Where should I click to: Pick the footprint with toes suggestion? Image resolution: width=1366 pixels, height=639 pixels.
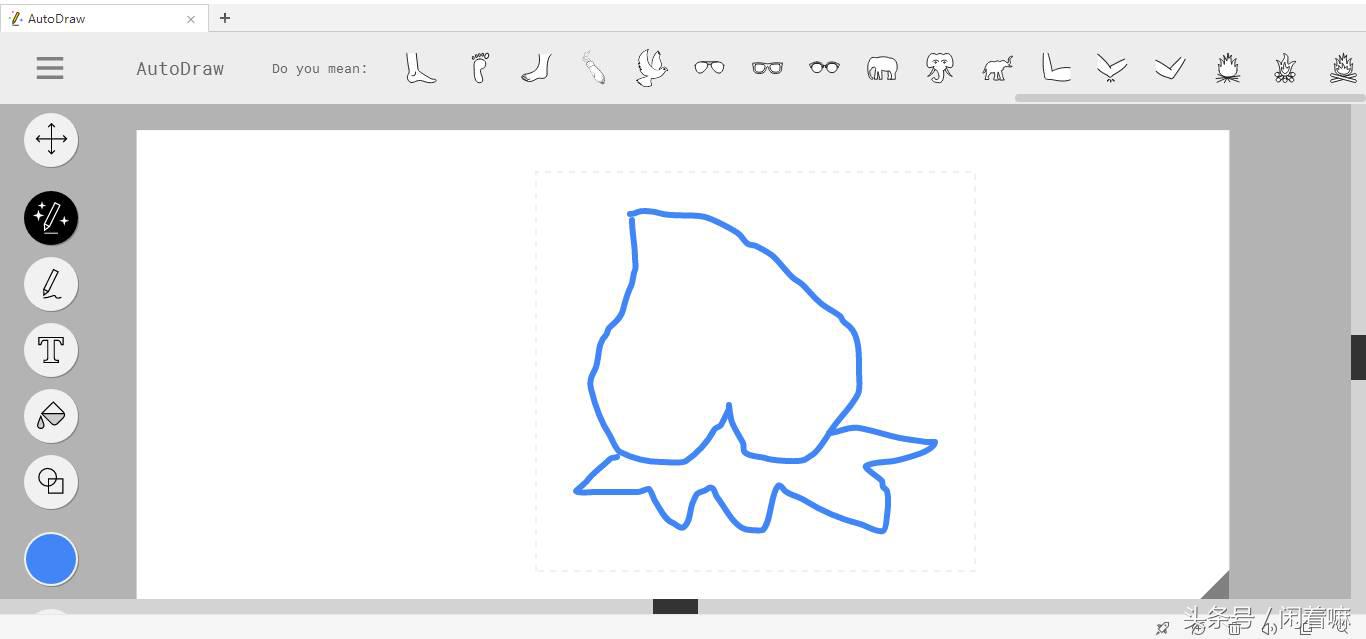point(480,68)
